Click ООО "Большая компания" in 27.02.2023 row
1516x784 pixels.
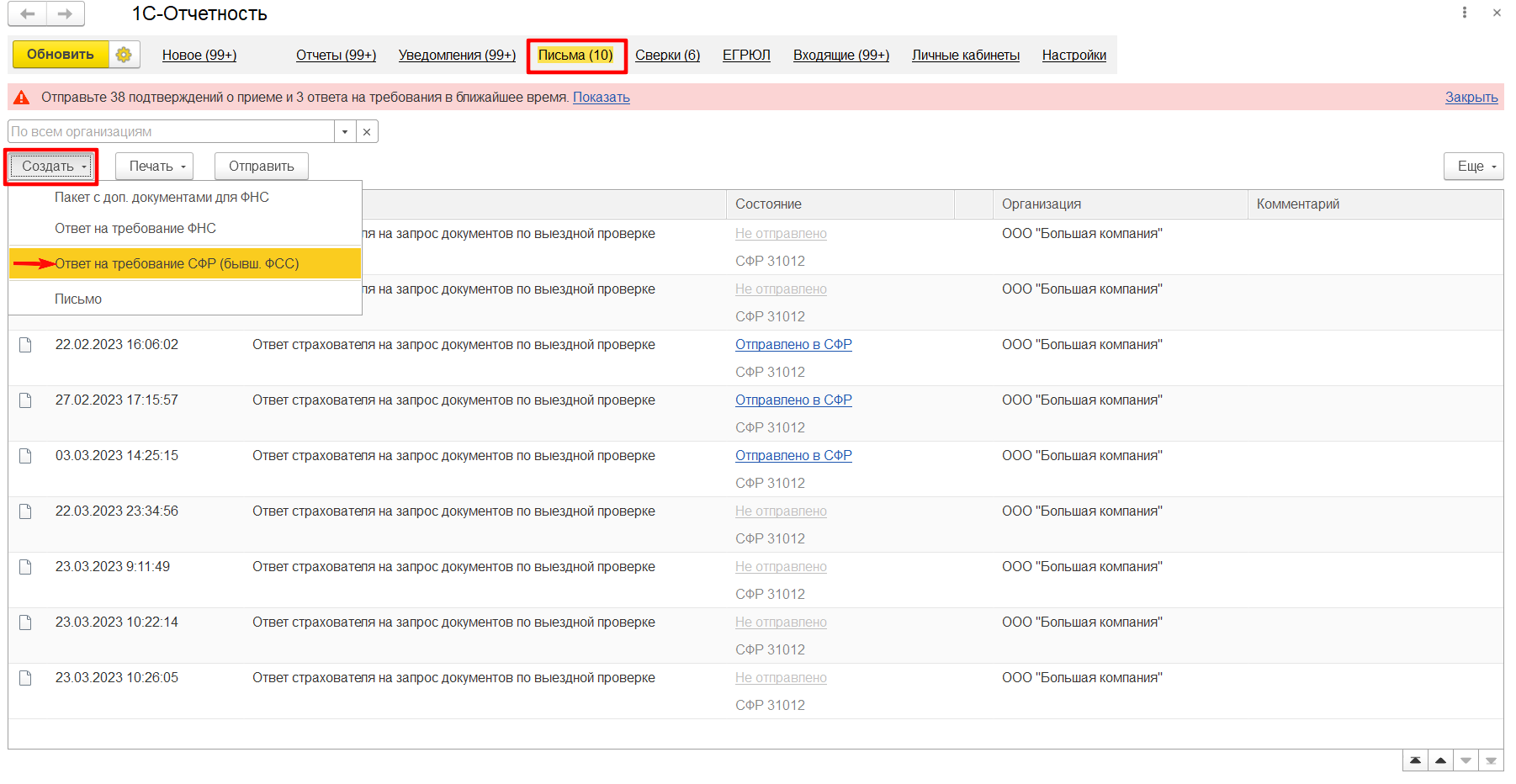tap(1082, 400)
